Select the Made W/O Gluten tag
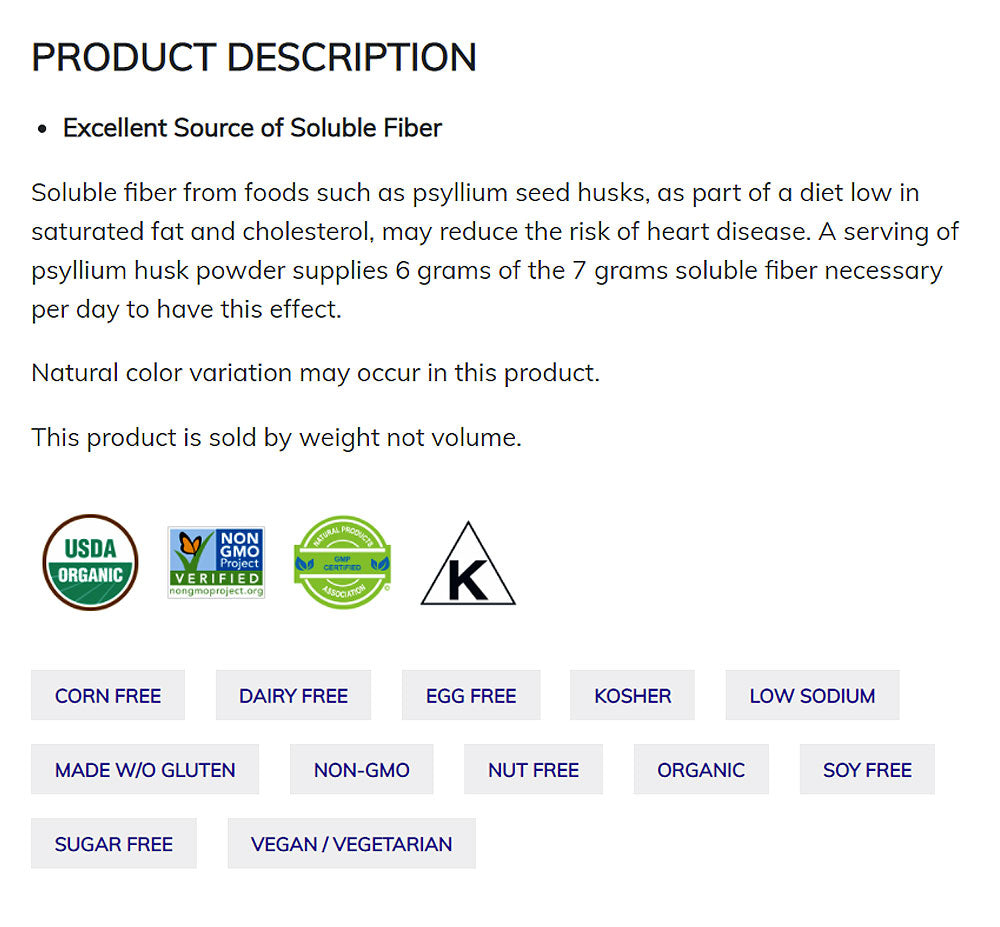The width and height of the screenshot is (1000, 927). click(145, 770)
